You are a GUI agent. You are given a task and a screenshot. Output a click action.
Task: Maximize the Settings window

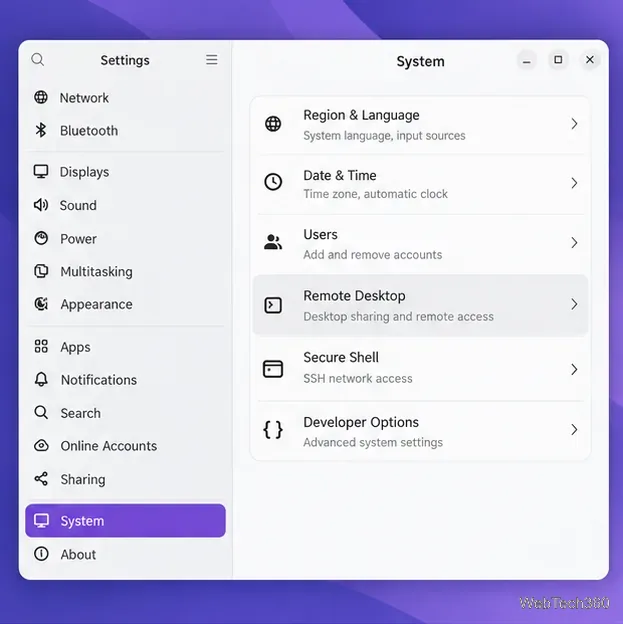click(x=558, y=60)
